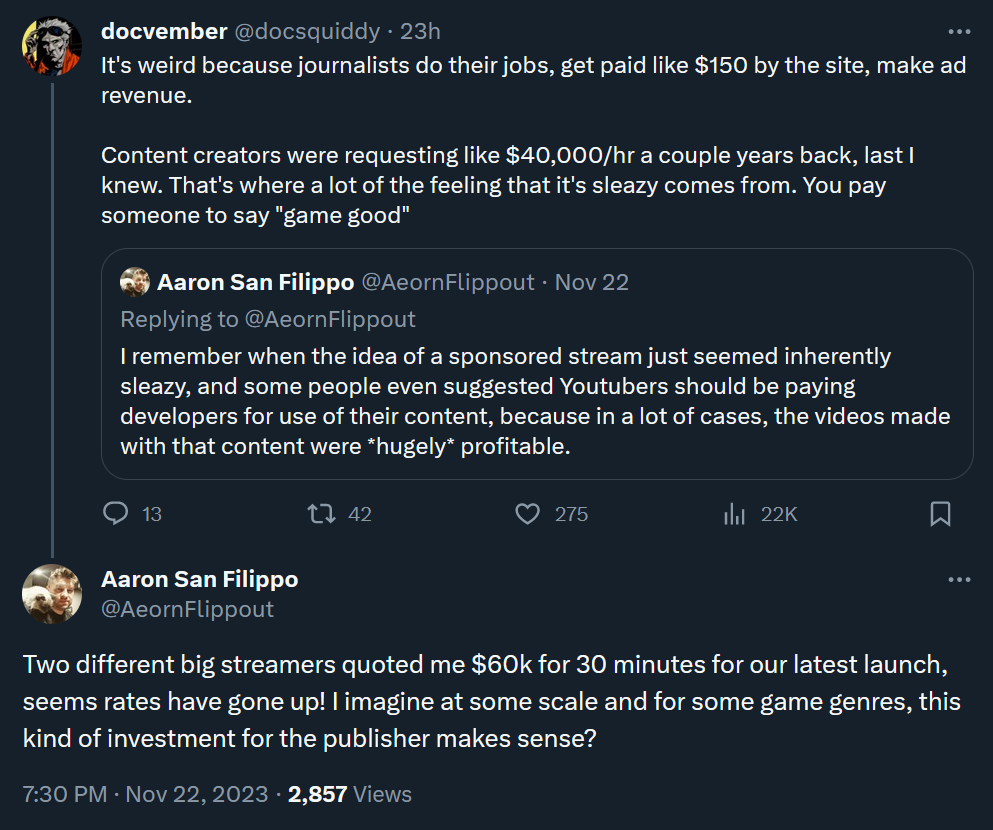Open the 23h timestamp link

click(x=420, y=31)
